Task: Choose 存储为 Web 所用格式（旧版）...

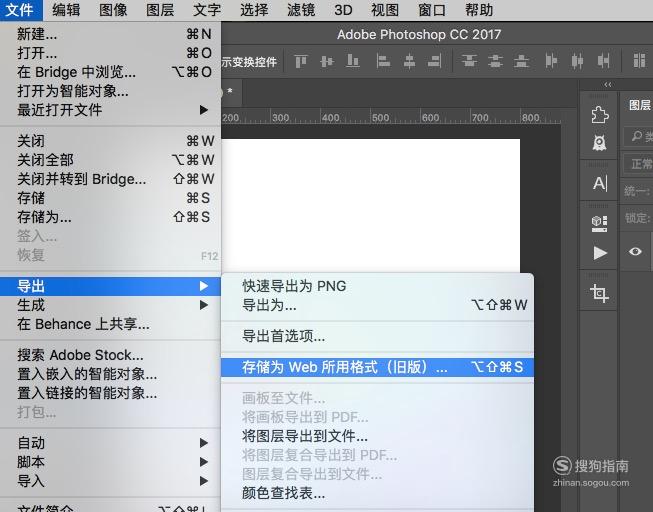Action: [377, 367]
